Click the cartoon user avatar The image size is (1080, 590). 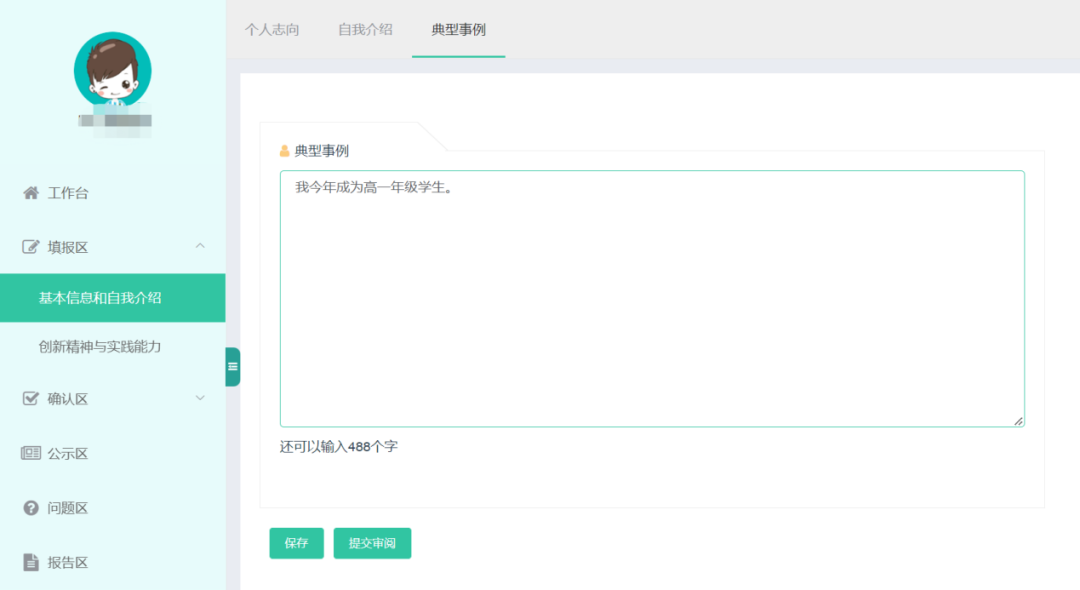tap(112, 70)
